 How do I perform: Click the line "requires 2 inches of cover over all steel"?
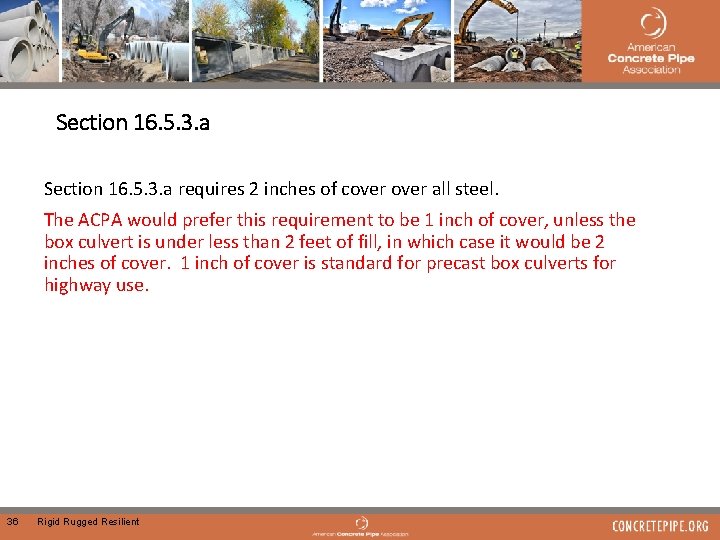(x=338, y=189)
